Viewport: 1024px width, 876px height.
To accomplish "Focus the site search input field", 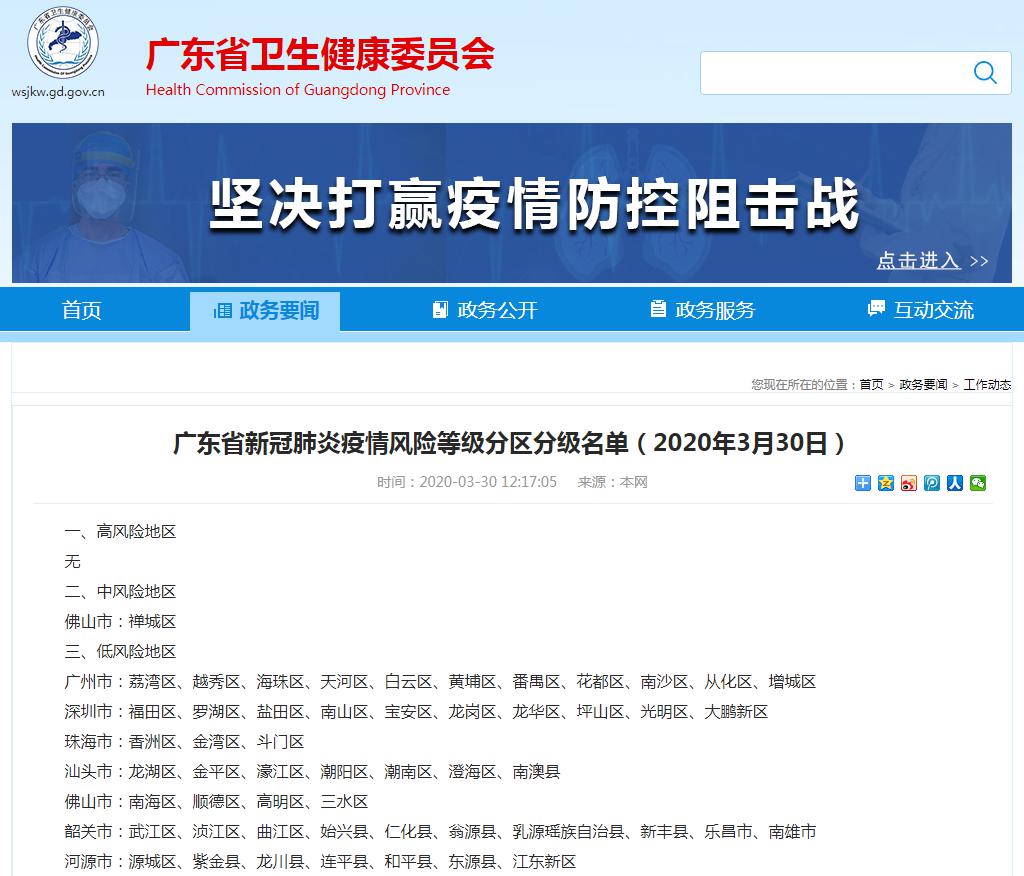I will pos(856,73).
